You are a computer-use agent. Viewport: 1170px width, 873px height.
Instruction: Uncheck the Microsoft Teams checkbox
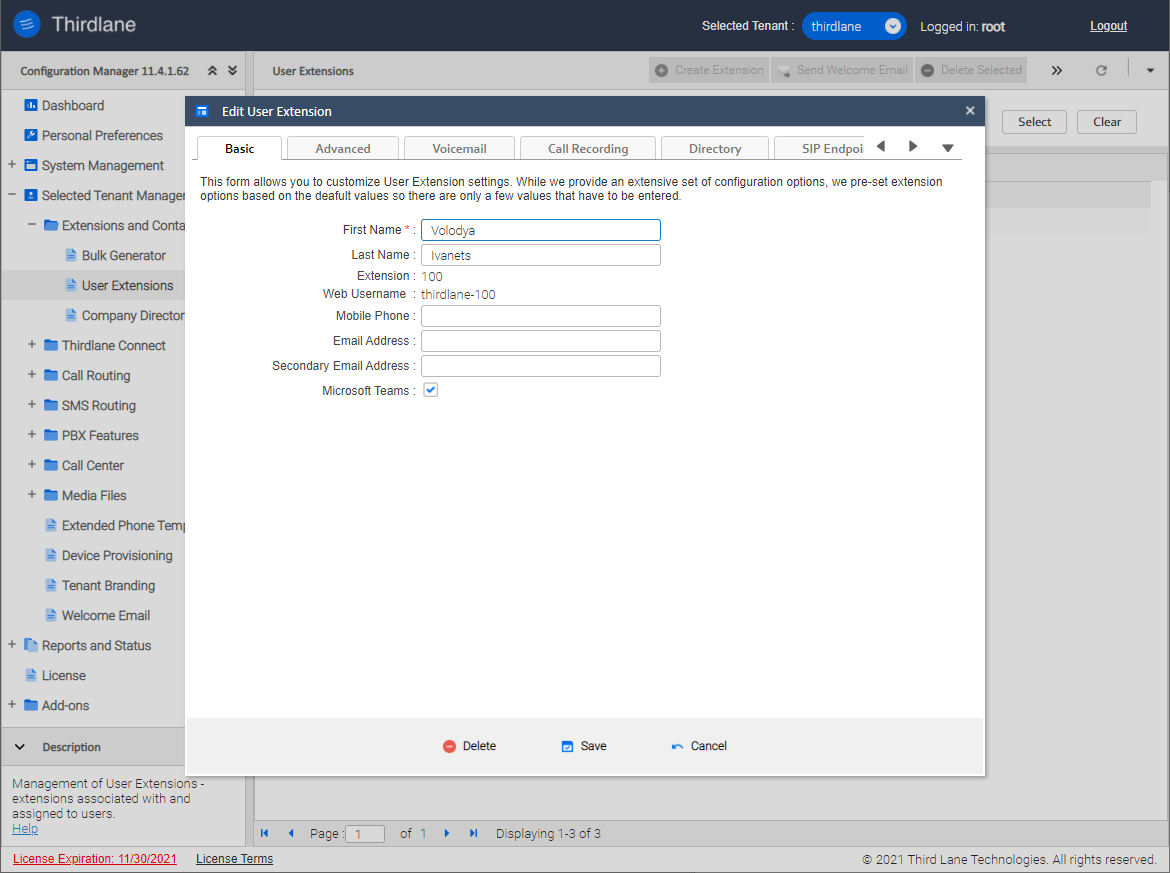coord(430,390)
